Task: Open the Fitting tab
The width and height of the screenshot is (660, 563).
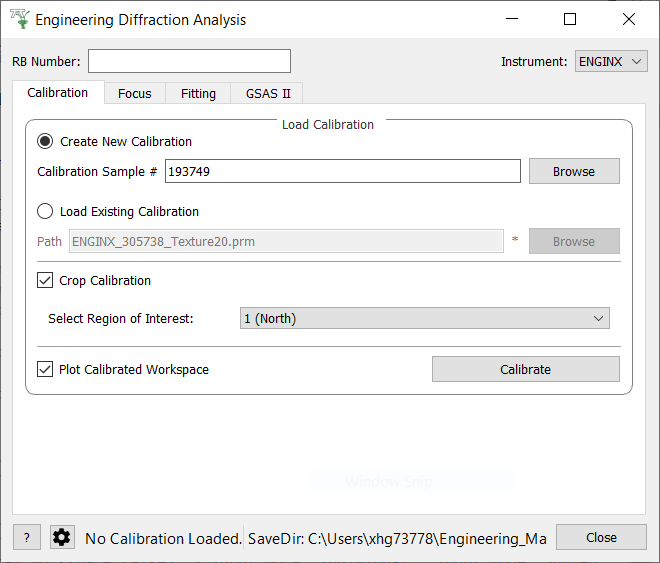Action: (198, 93)
